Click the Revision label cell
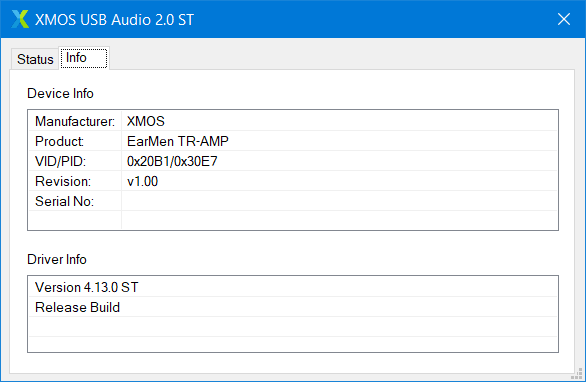 pos(75,181)
